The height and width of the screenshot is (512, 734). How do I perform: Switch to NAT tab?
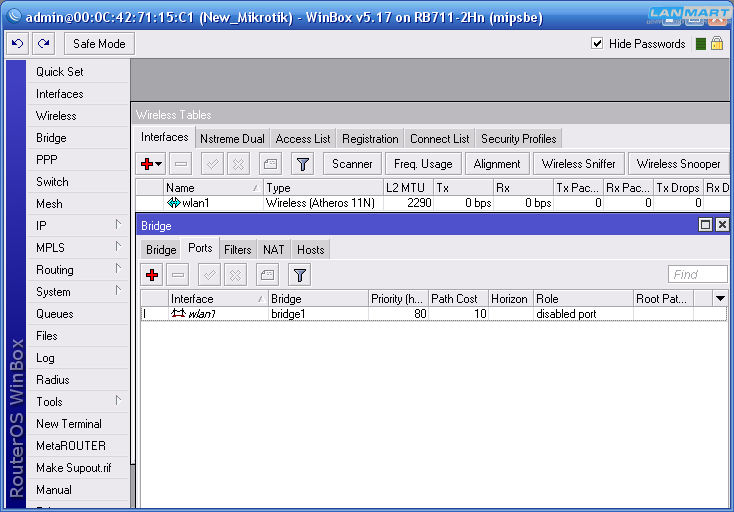(273, 249)
